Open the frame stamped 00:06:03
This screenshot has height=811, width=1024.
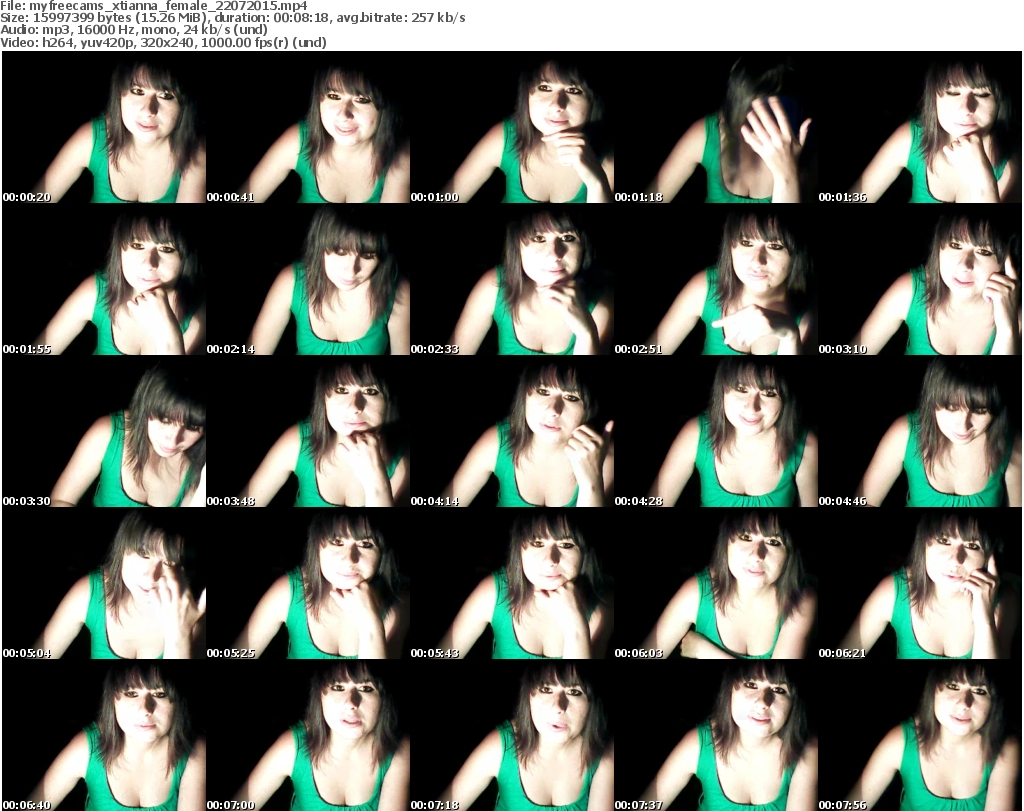point(716,584)
